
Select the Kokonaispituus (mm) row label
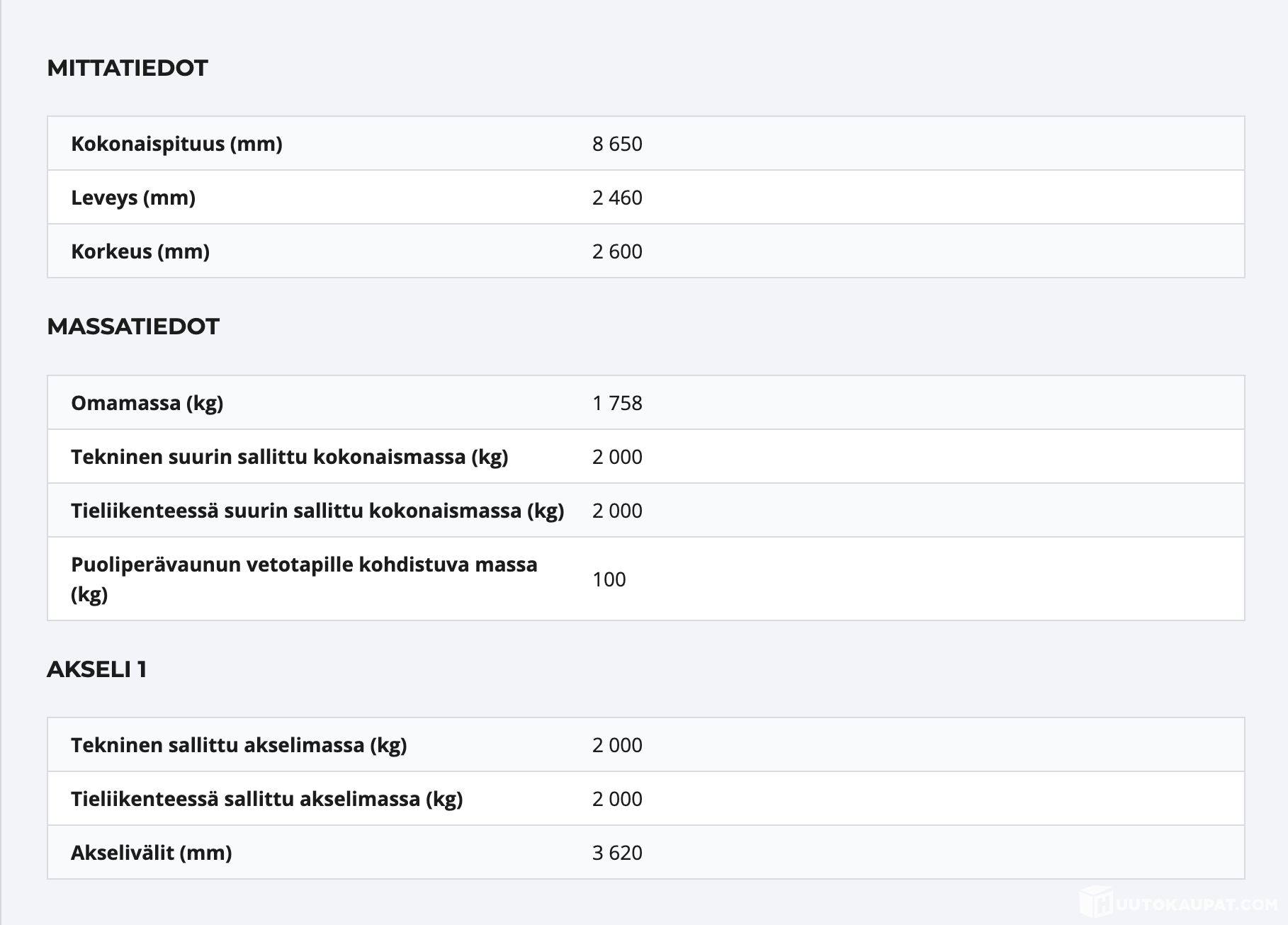pyautogui.click(x=176, y=144)
